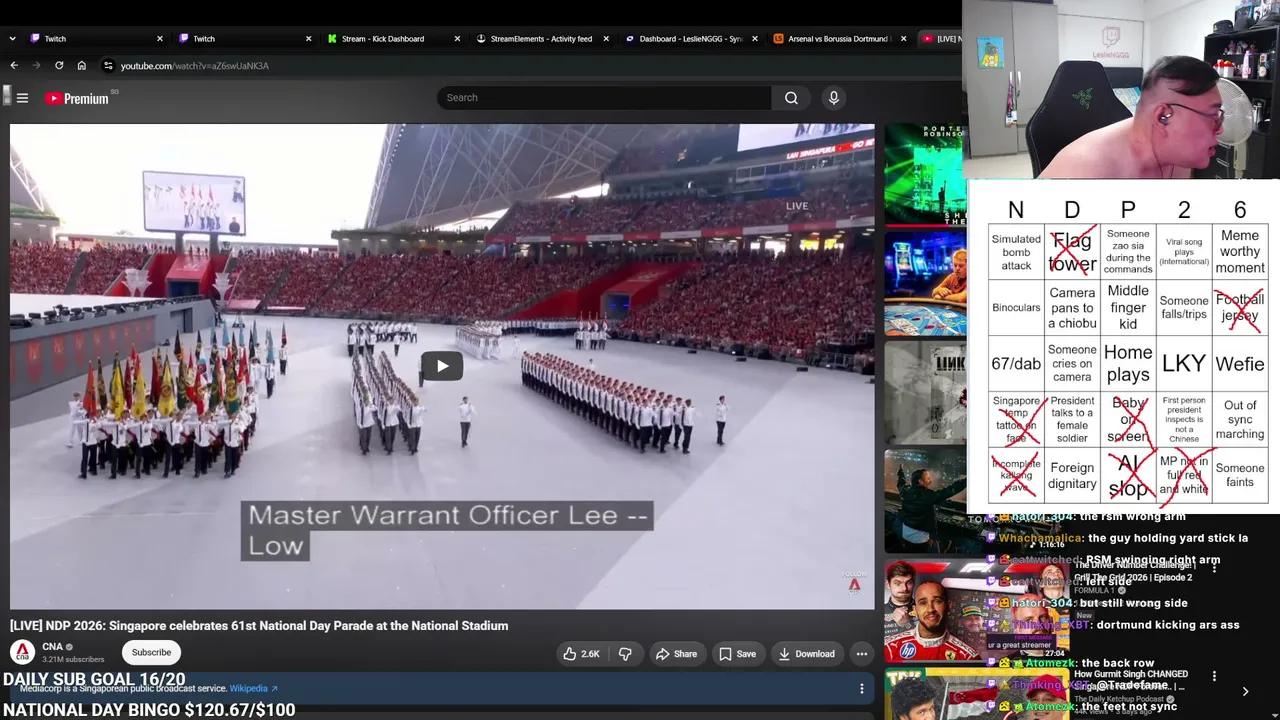Click the 'Someone faints' bingo square

tap(1240, 475)
